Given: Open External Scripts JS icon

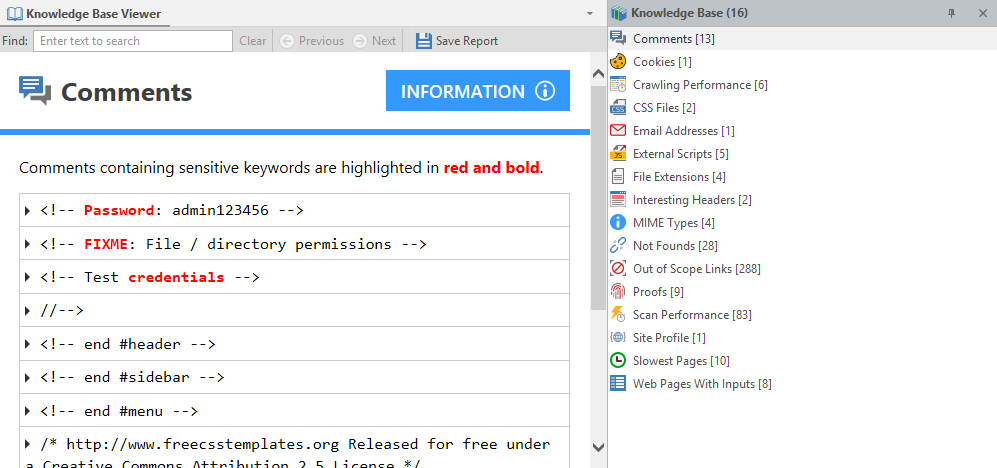Looking at the screenshot, I should 618,153.
